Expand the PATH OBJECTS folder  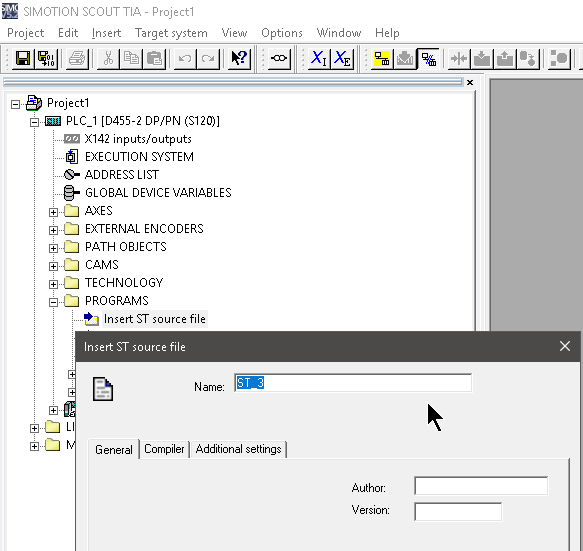(54, 248)
